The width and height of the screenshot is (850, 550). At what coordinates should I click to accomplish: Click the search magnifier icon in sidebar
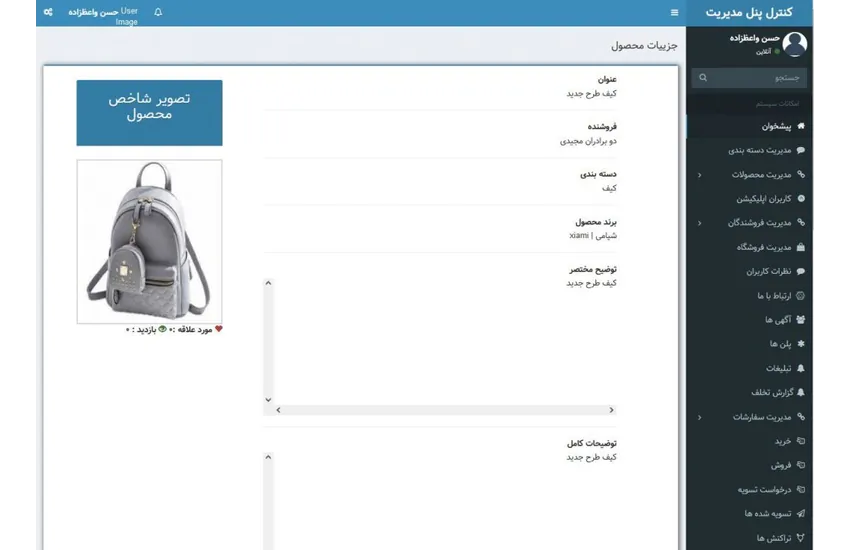(703, 77)
